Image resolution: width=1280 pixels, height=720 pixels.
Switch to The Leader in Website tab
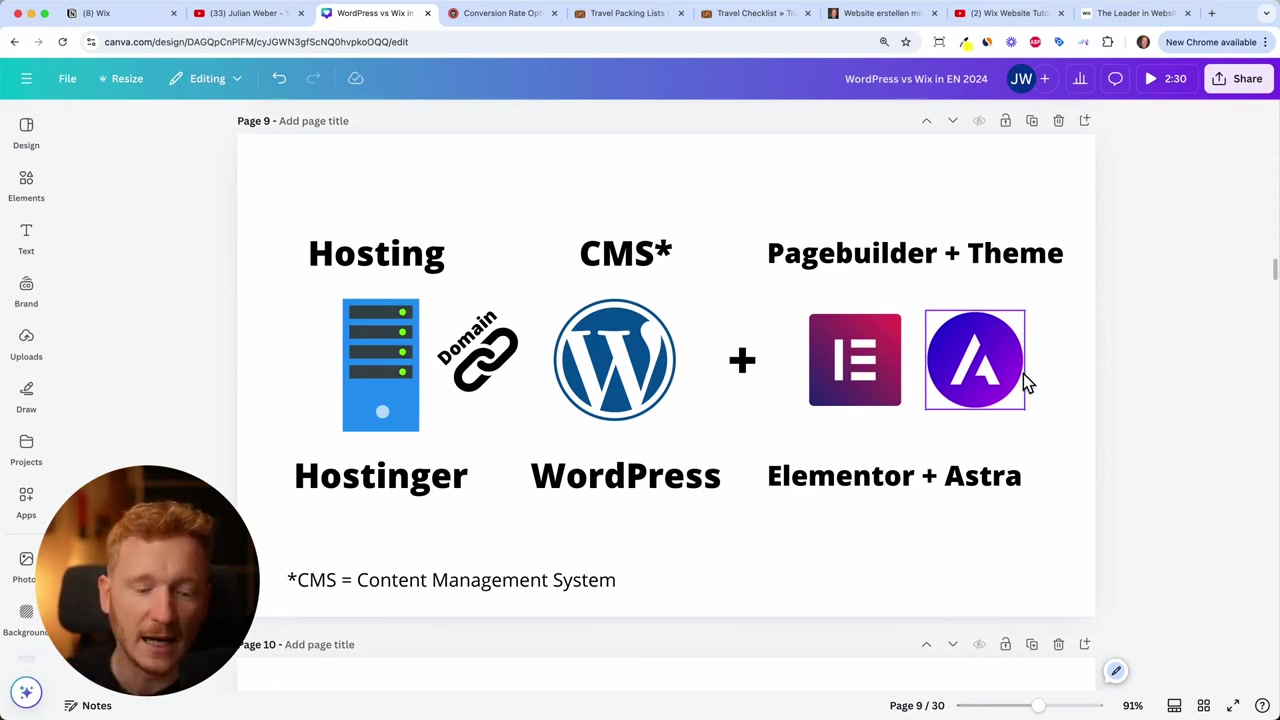point(1135,13)
